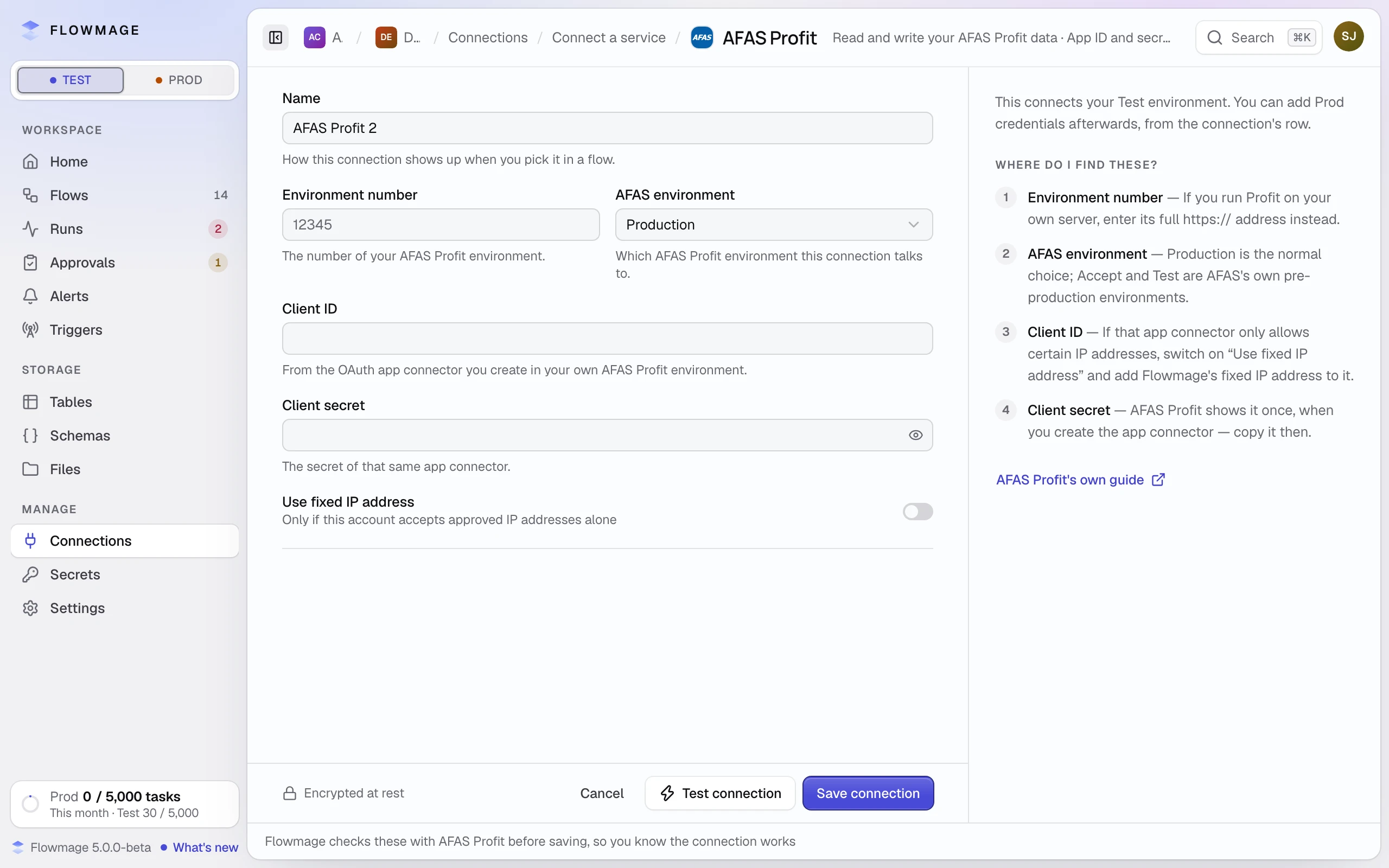Open Home via its house icon

click(x=30, y=162)
